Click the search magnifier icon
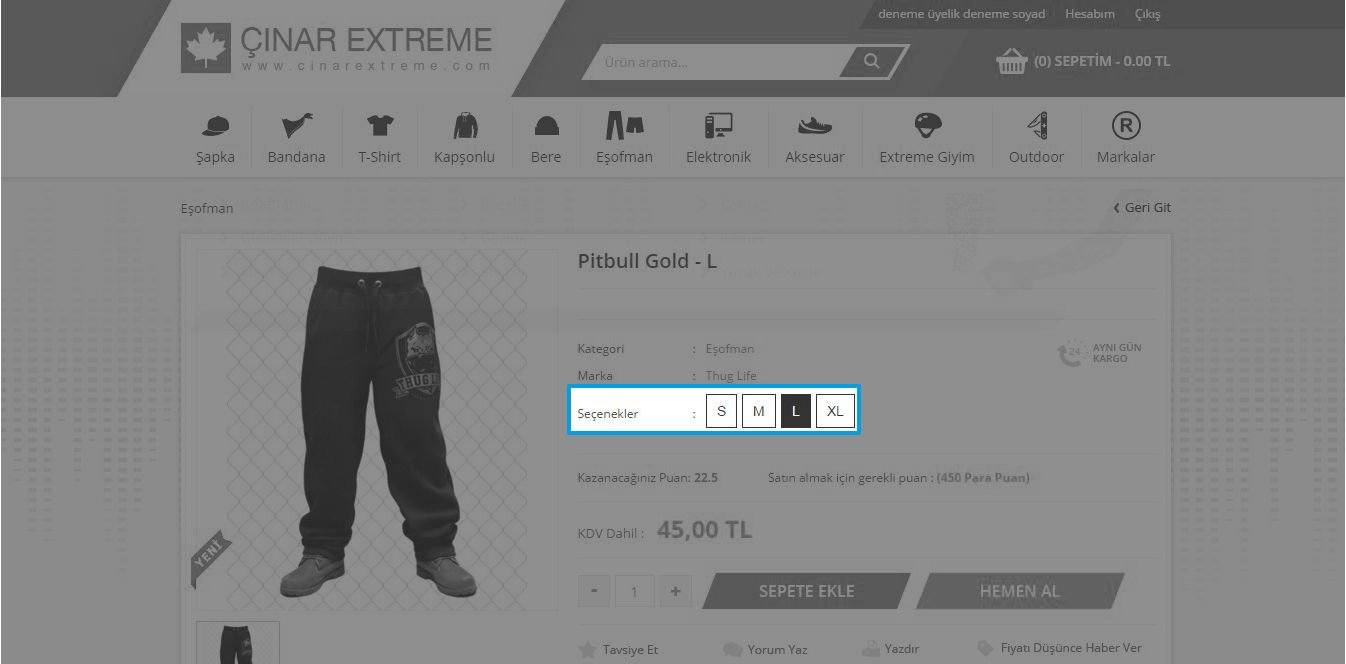The image size is (1346, 664). [x=872, y=61]
